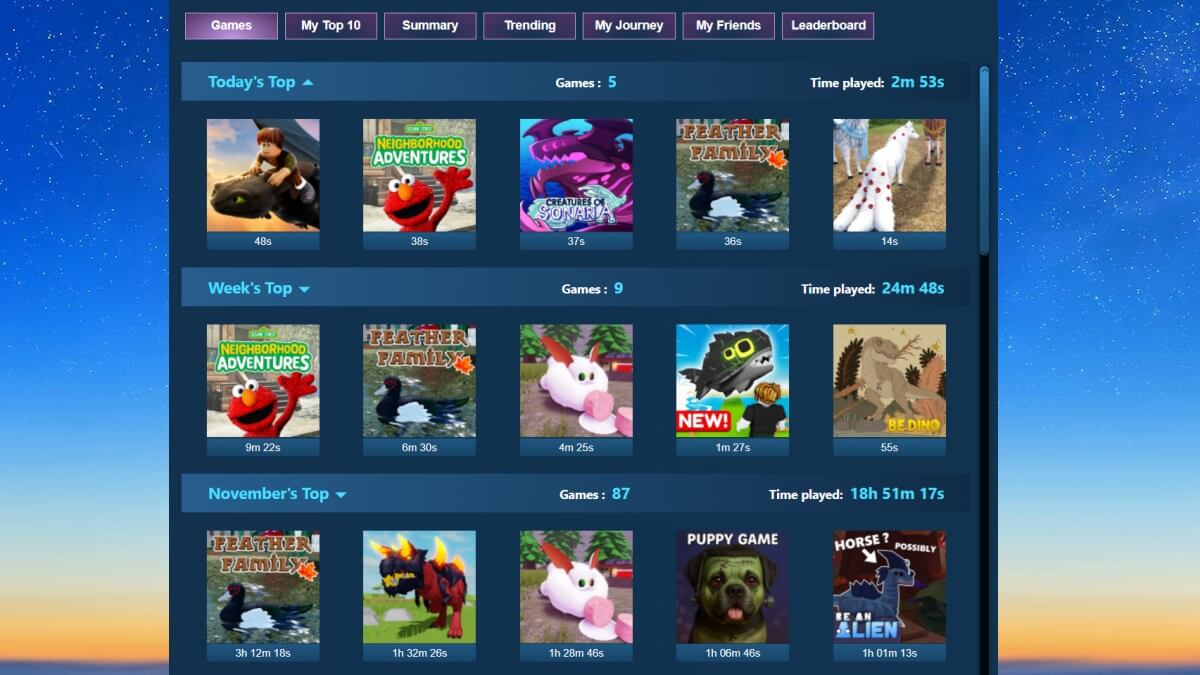Open the Trending tab

click(530, 26)
